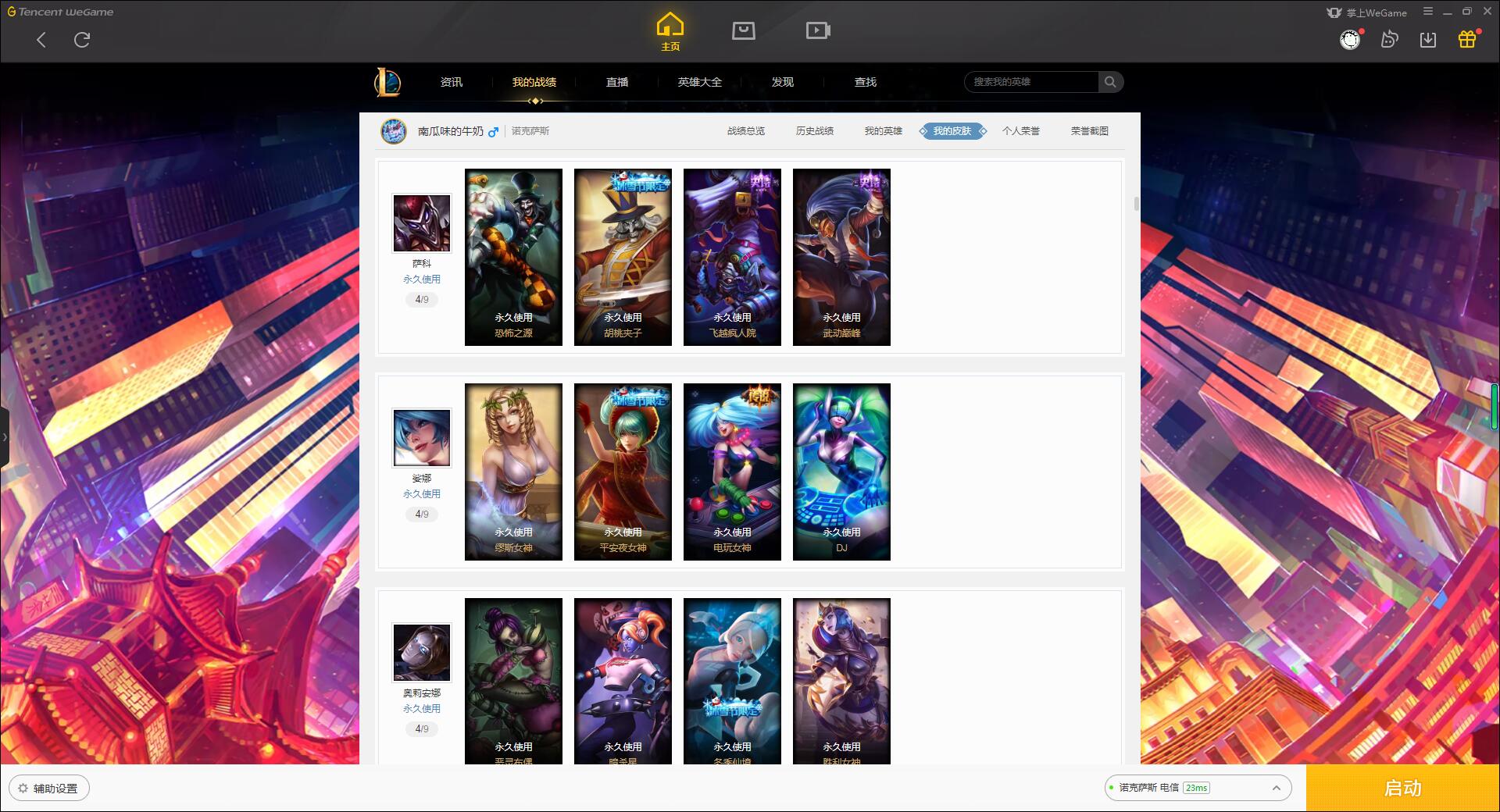
Task: Switch to 个人荣誉 honors tab
Action: point(1021,131)
